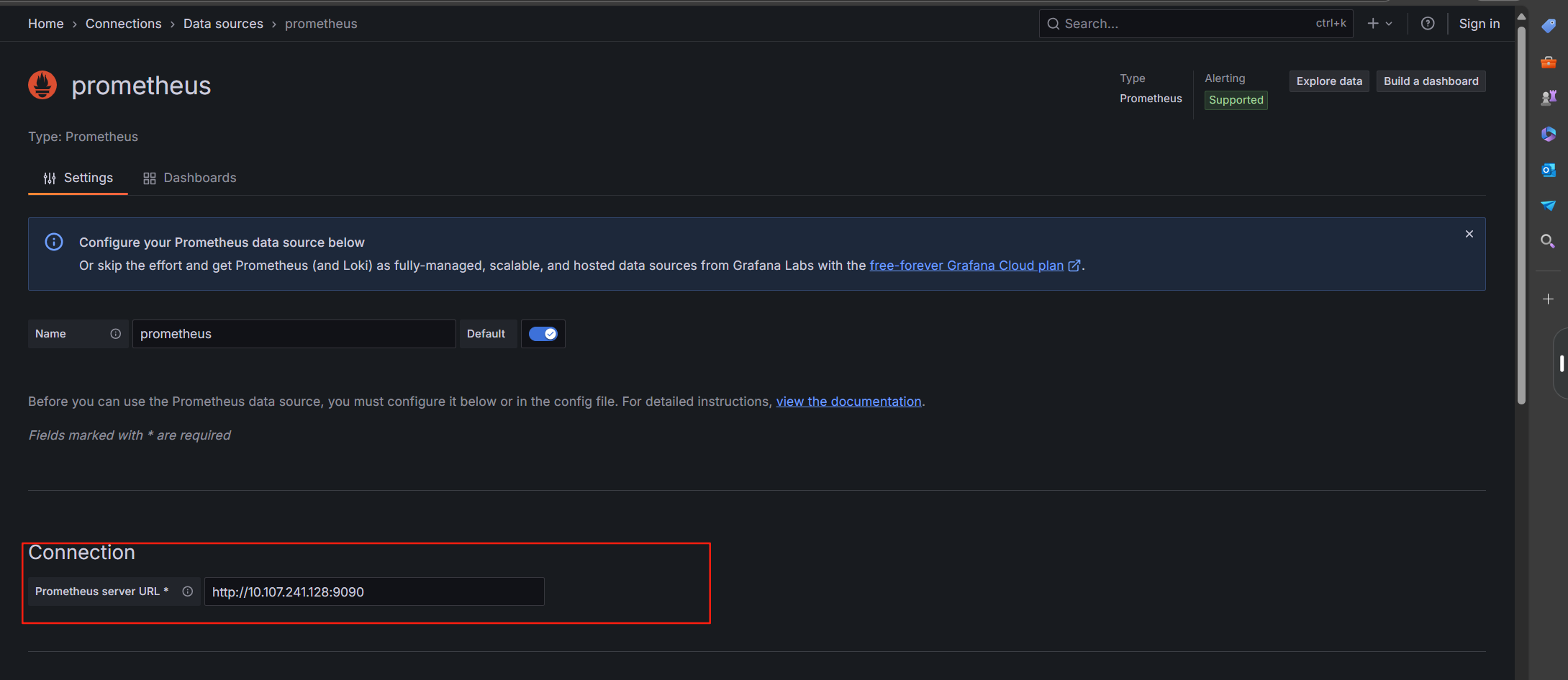The width and height of the screenshot is (1568, 680).
Task: Click Build a dashboard button
Action: click(x=1431, y=81)
